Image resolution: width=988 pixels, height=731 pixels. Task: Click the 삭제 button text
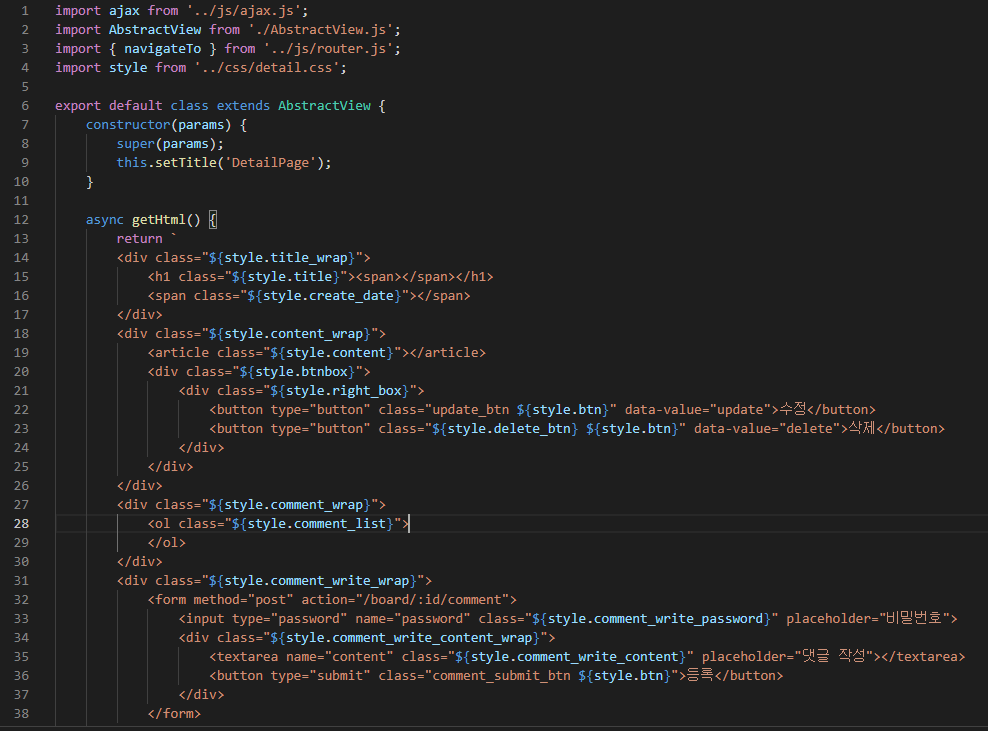coord(862,429)
